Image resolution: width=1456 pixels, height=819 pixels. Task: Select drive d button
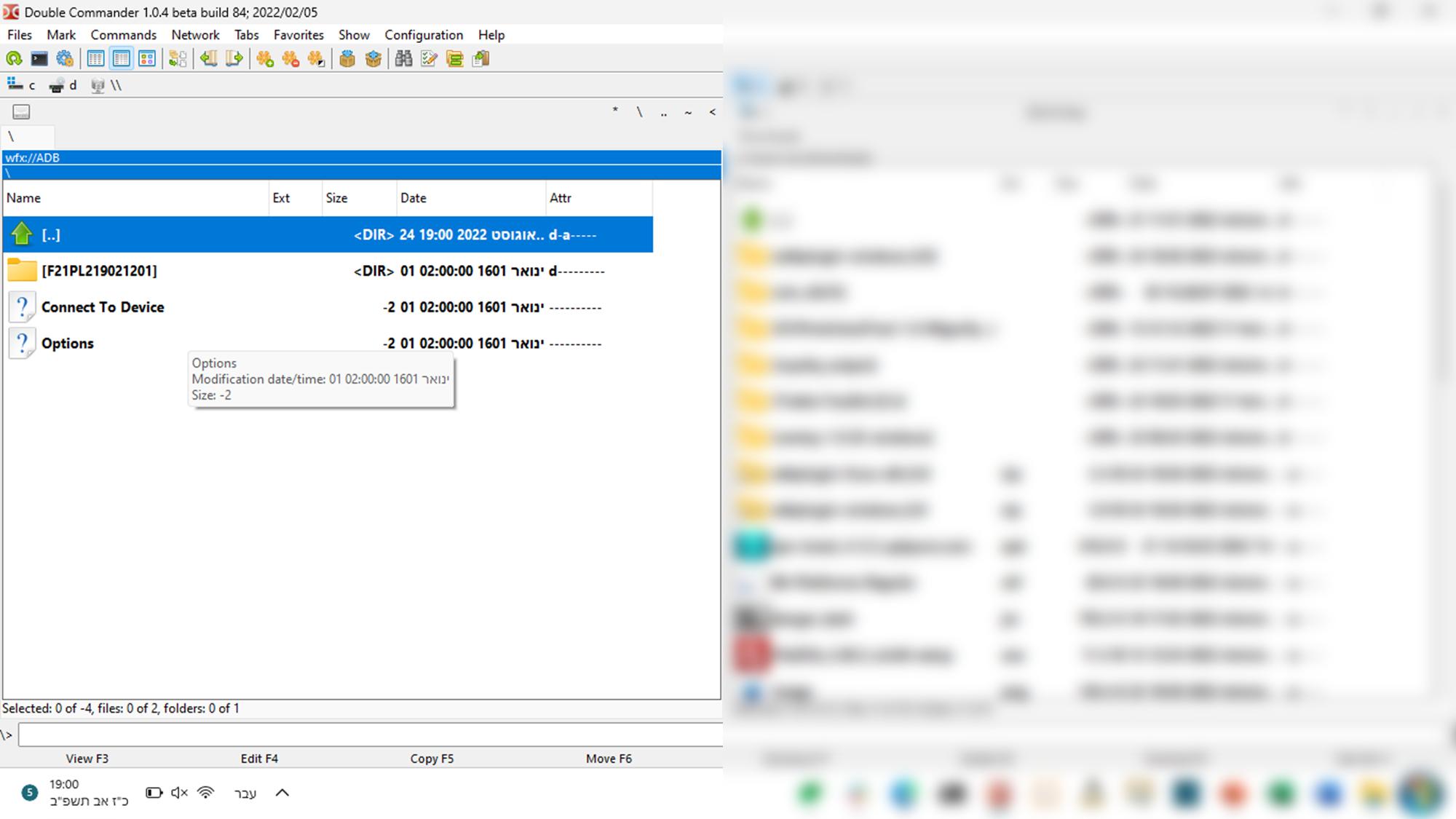63,85
